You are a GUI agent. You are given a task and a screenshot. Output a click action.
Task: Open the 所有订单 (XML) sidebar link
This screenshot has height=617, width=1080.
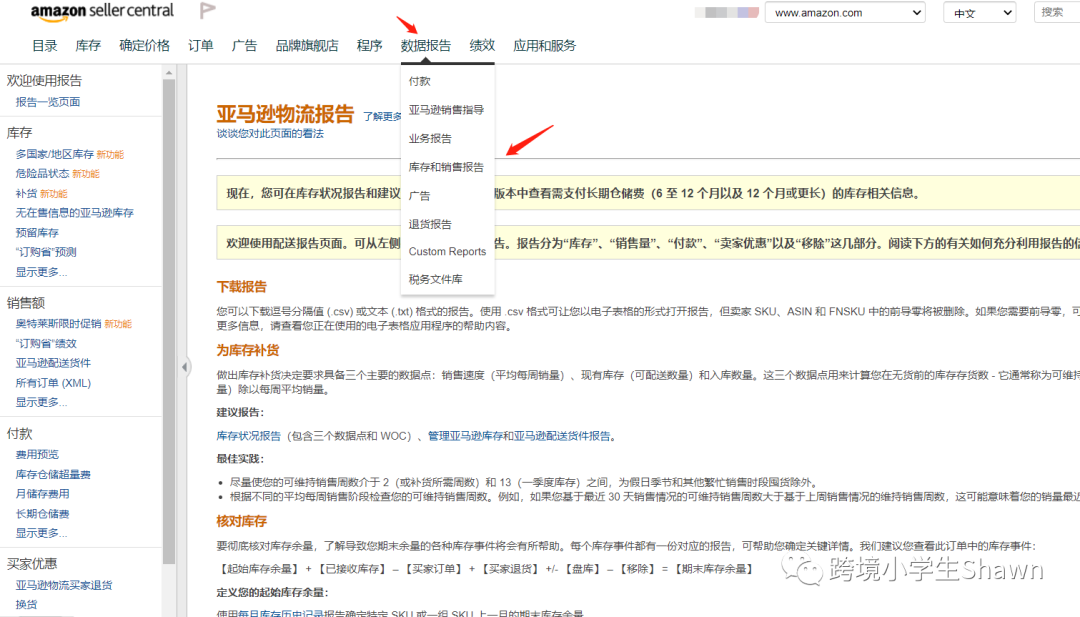point(53,383)
